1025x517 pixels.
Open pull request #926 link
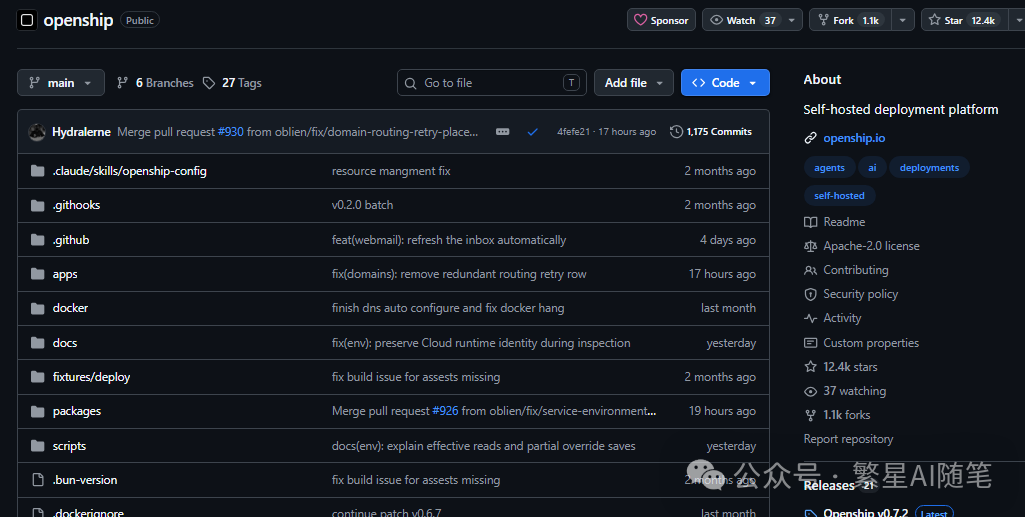click(445, 411)
